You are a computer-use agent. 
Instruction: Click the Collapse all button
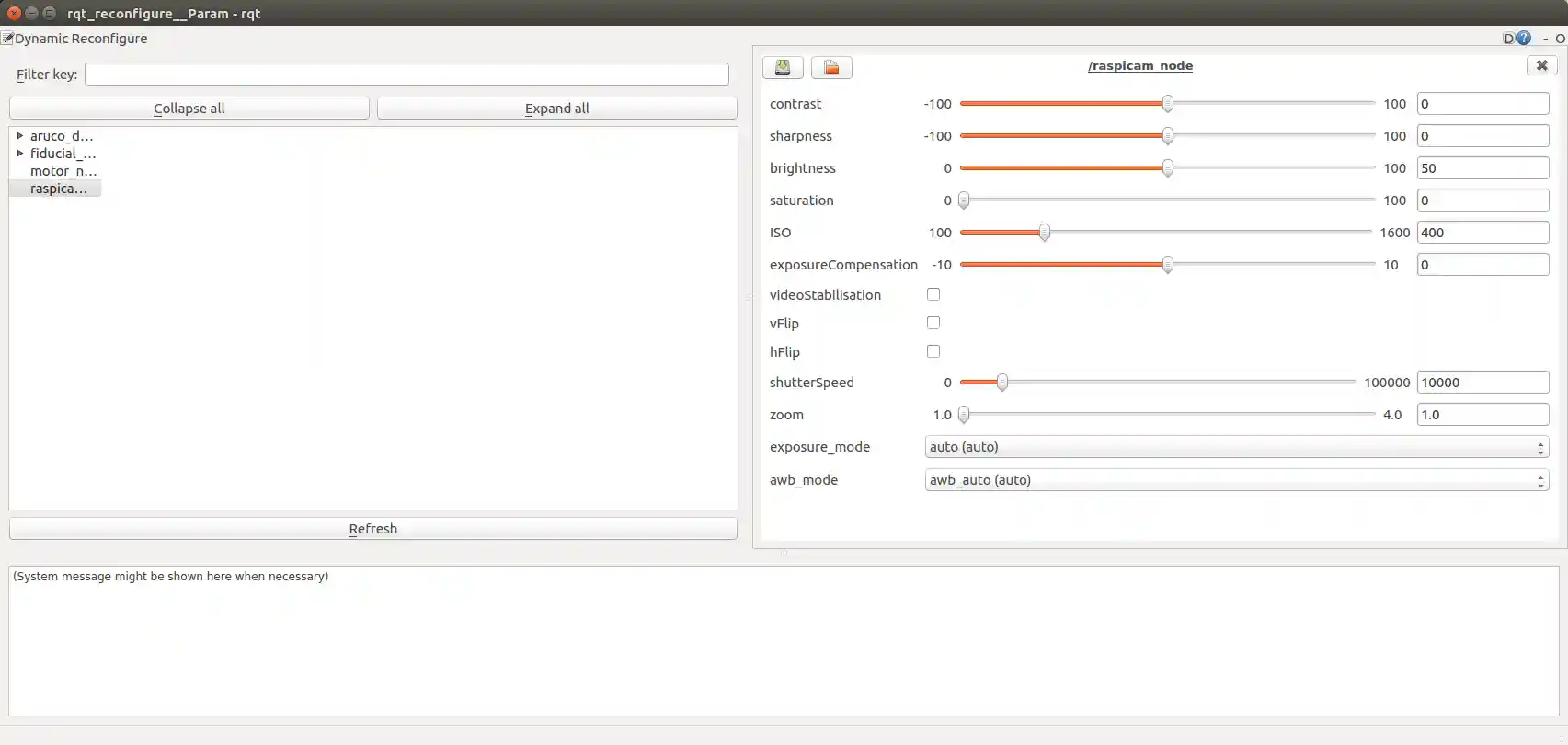coord(189,109)
